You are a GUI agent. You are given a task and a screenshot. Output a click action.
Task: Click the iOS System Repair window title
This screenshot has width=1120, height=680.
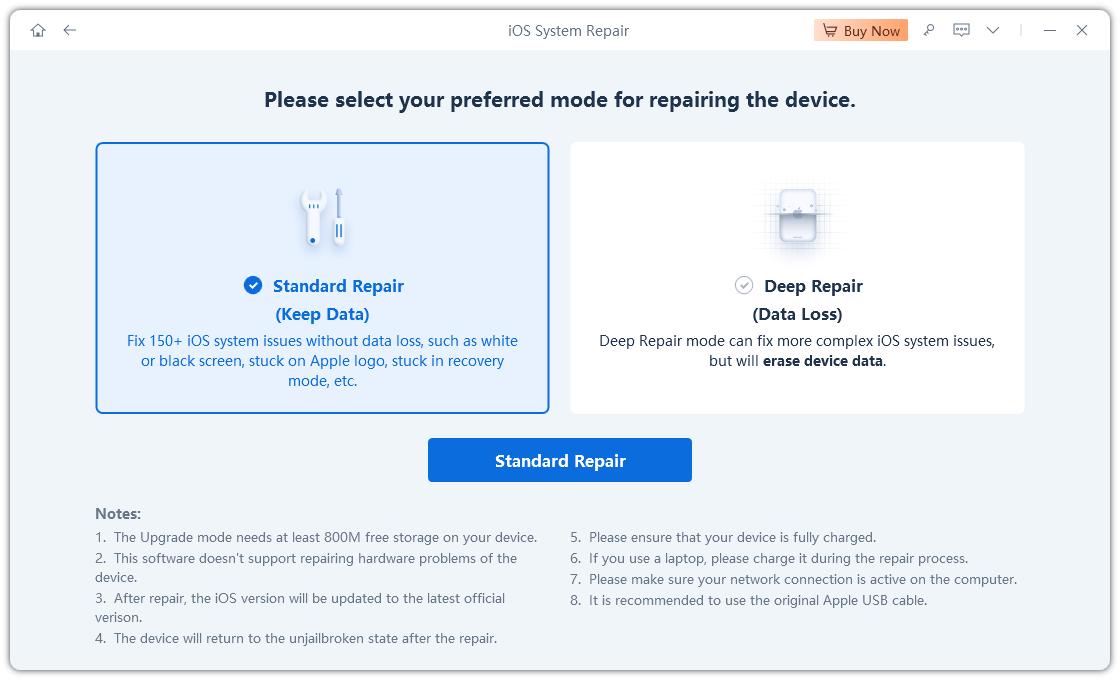[x=568, y=31]
